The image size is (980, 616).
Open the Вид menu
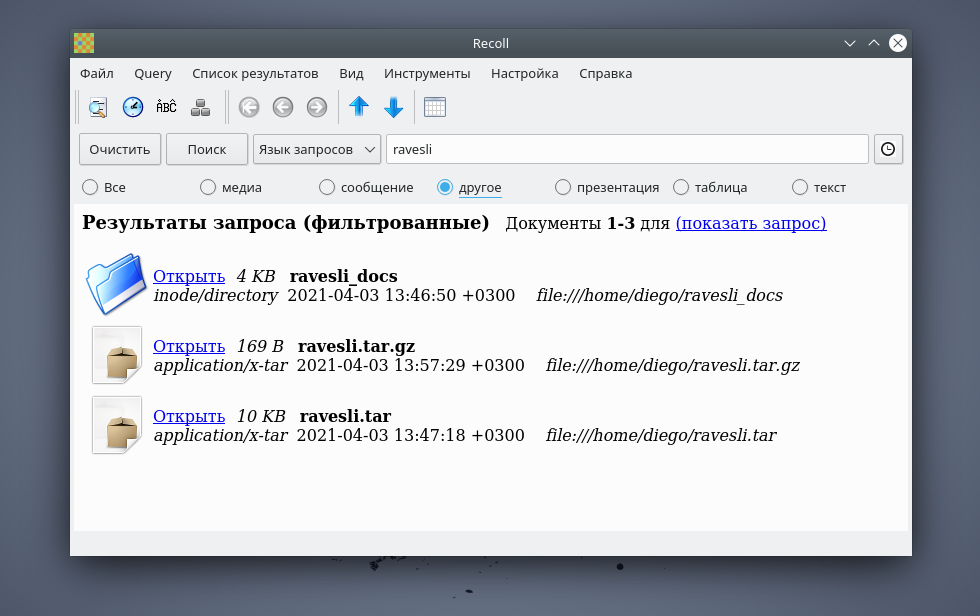coord(351,74)
